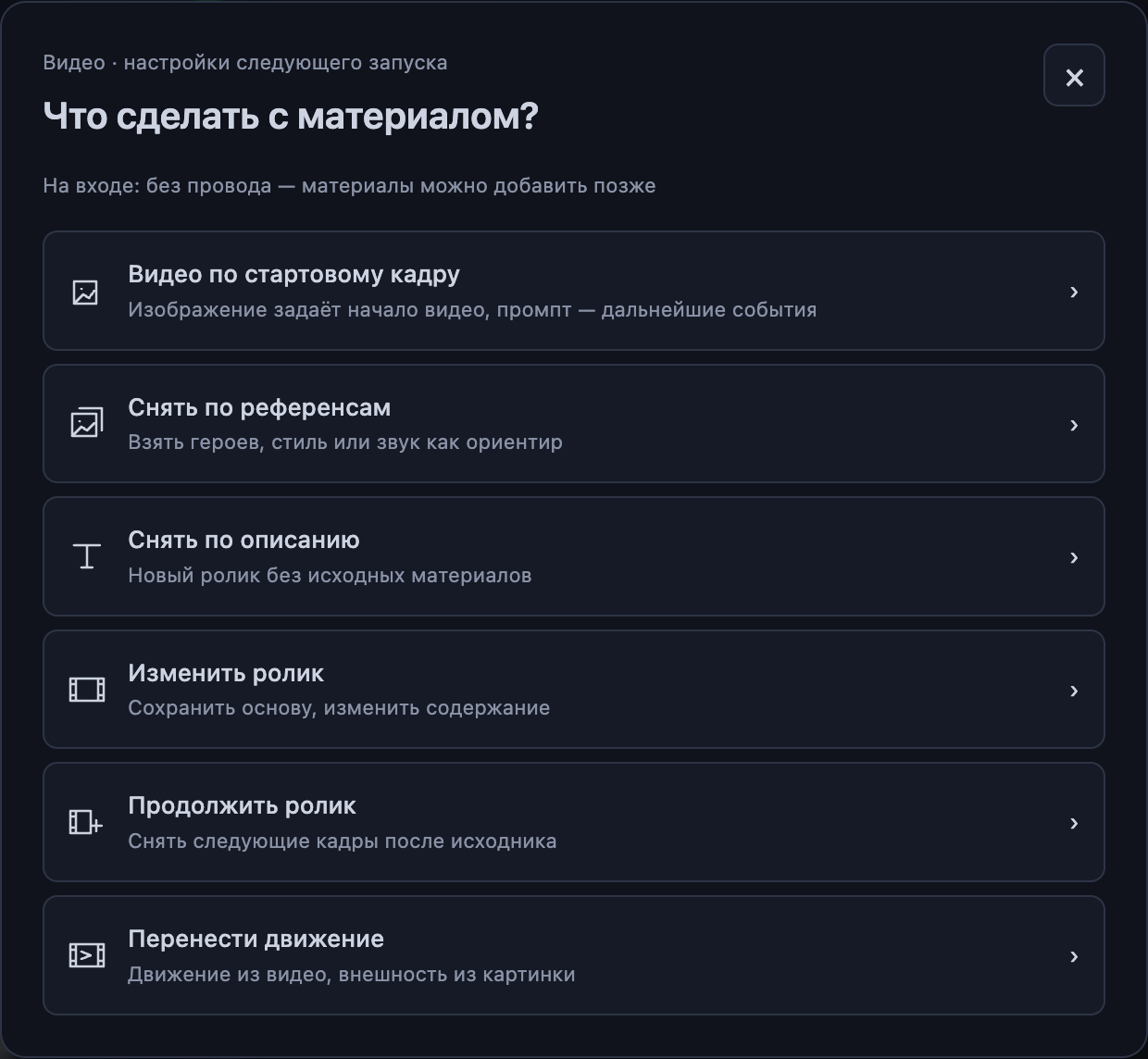The width and height of the screenshot is (1148, 1059).
Task: Click the filmstrip icon for Изменить ролик
Action: tap(87, 690)
